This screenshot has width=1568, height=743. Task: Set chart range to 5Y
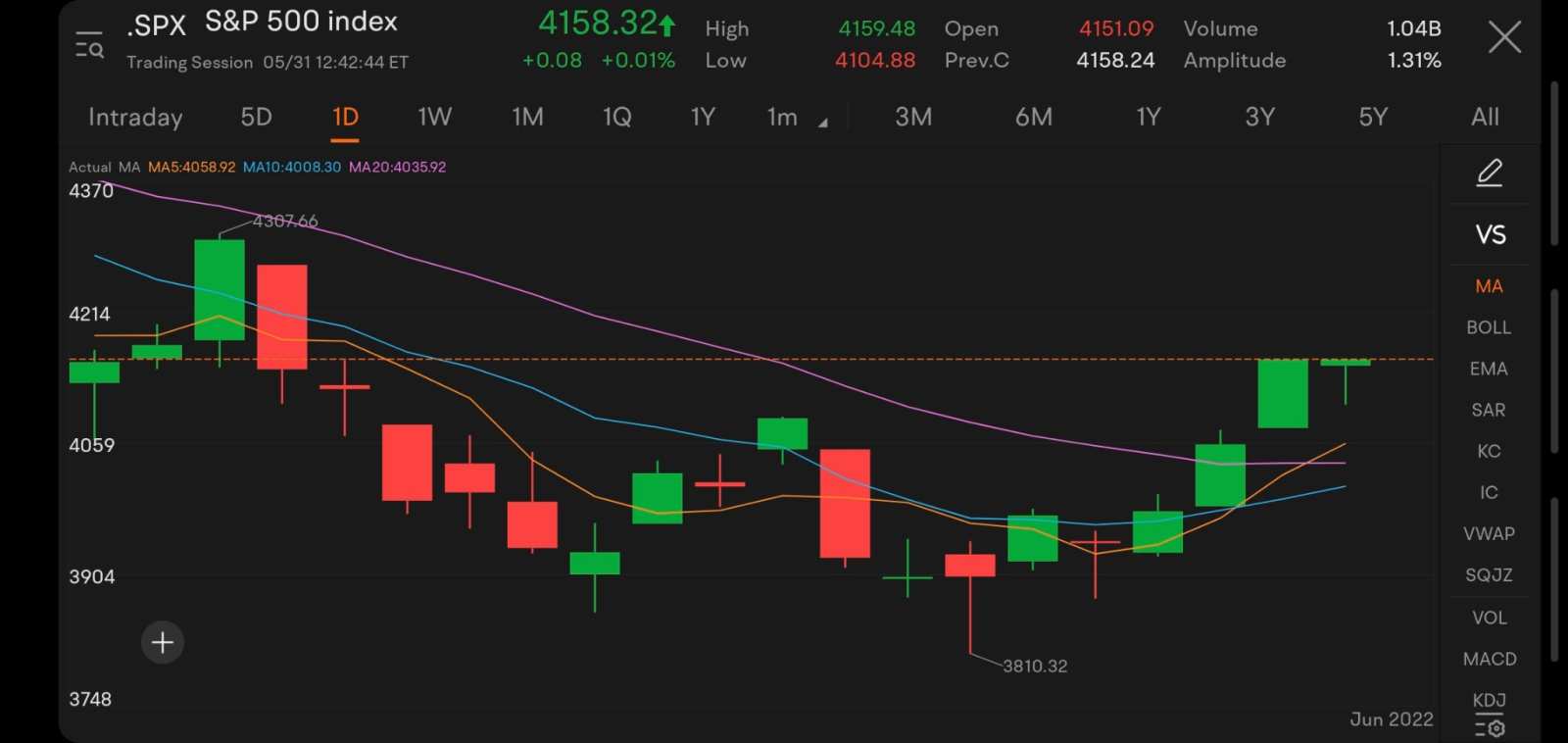coord(1373,118)
